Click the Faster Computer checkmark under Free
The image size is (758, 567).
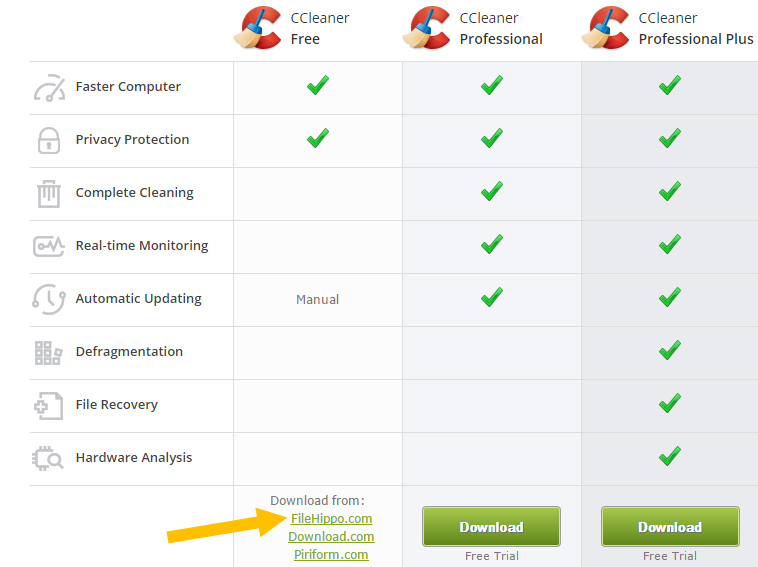click(318, 85)
